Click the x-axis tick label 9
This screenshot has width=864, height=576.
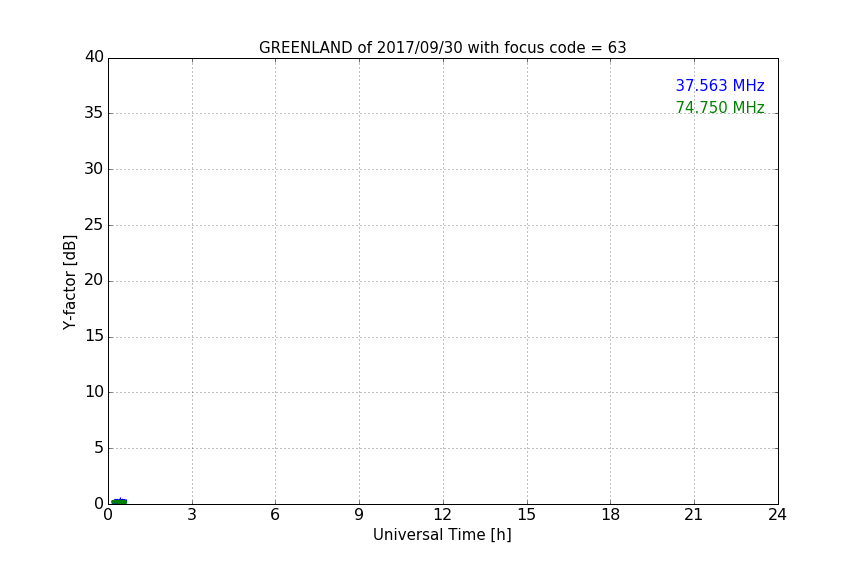point(359,515)
